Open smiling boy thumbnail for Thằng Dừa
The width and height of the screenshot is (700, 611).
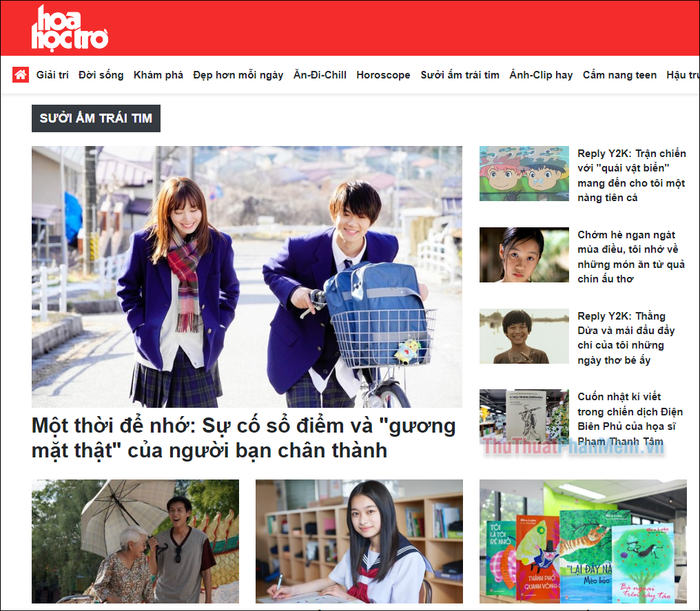524,336
